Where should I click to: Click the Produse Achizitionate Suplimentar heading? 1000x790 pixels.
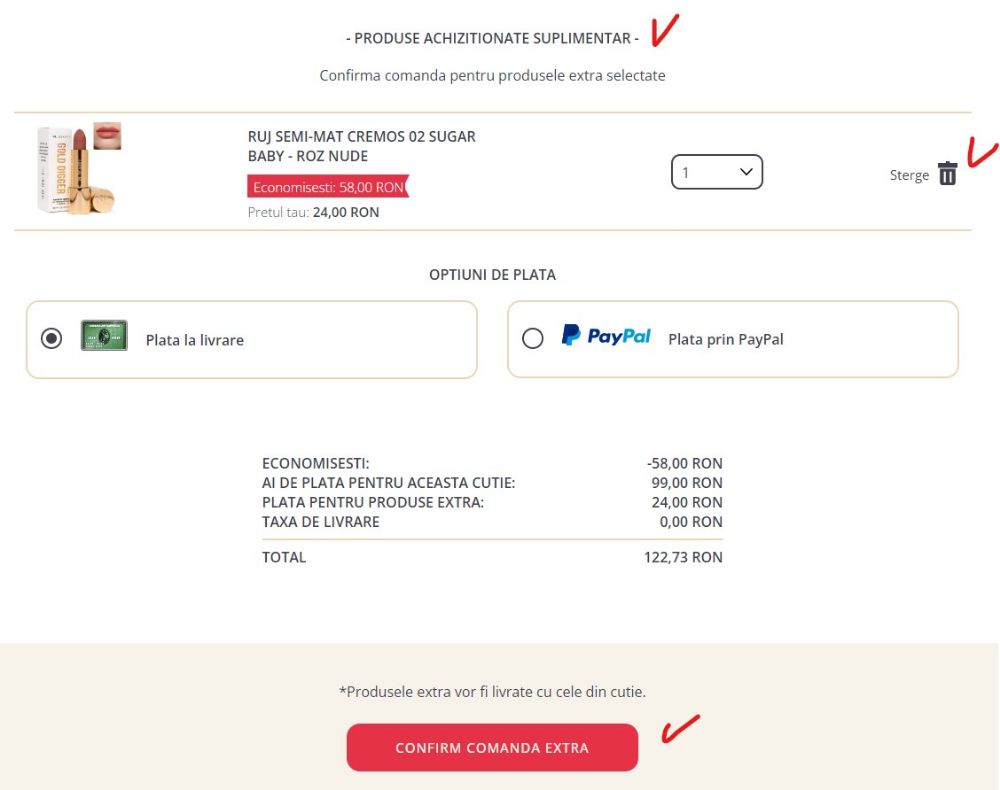tap(492, 38)
